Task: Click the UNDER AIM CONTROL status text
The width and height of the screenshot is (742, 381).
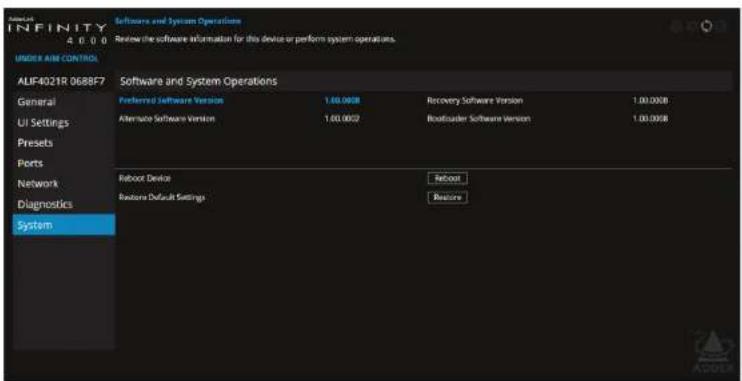Action: (57, 59)
